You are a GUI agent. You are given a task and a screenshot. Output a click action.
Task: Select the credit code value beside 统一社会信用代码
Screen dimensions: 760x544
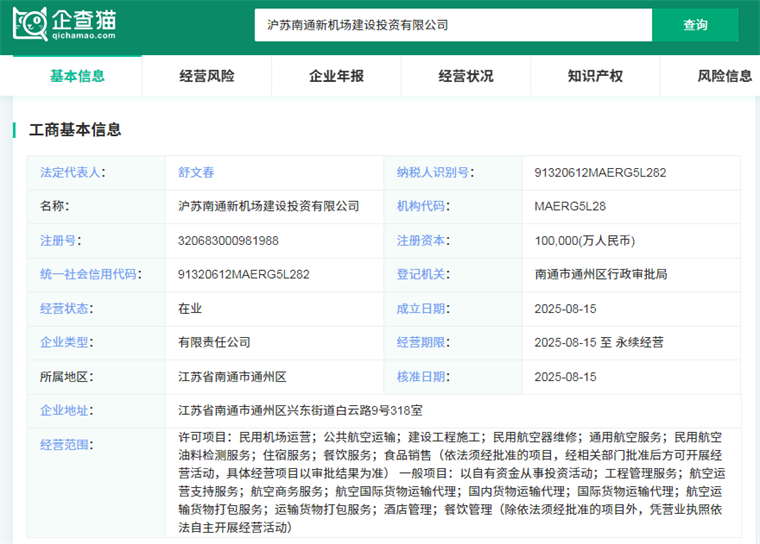click(x=243, y=274)
